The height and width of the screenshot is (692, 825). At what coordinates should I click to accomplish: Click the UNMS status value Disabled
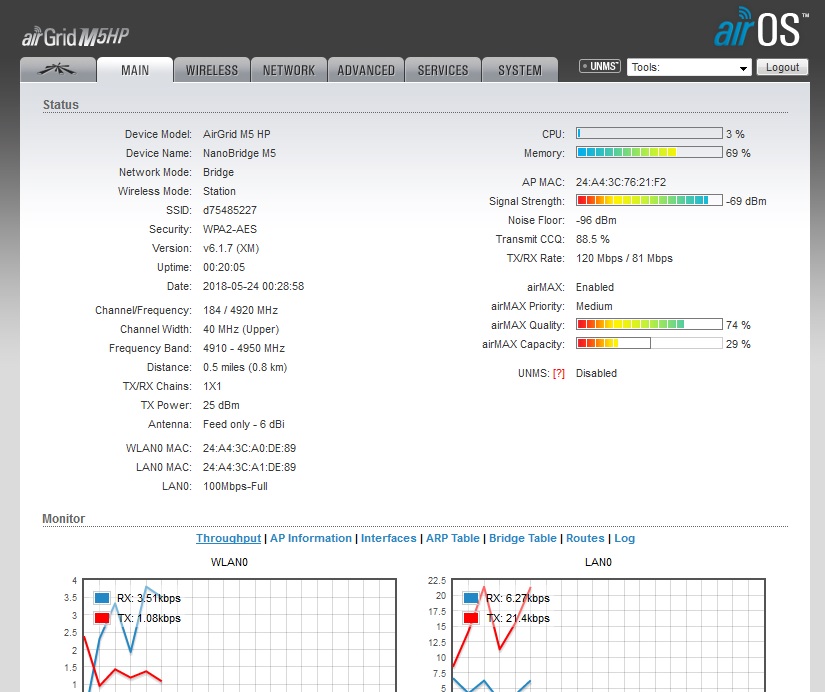pyautogui.click(x=596, y=373)
